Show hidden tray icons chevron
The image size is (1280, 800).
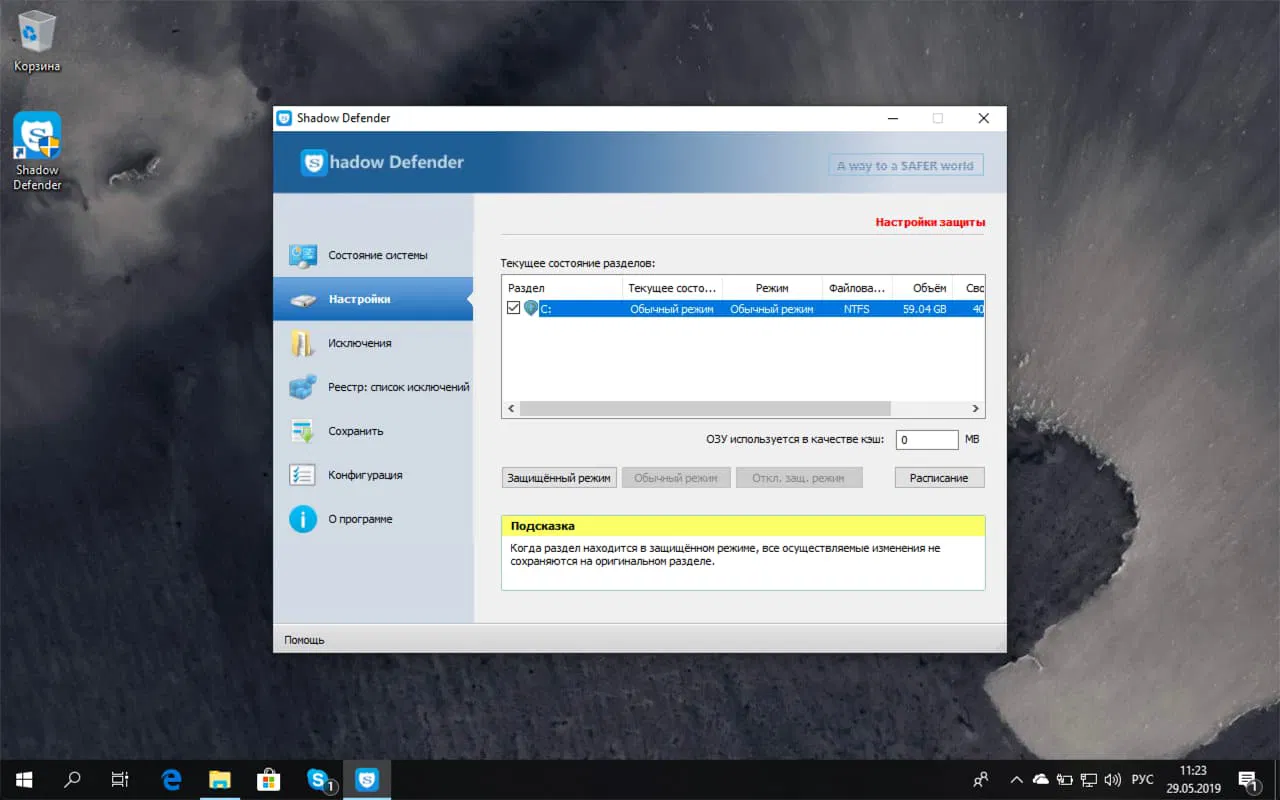[1017, 779]
